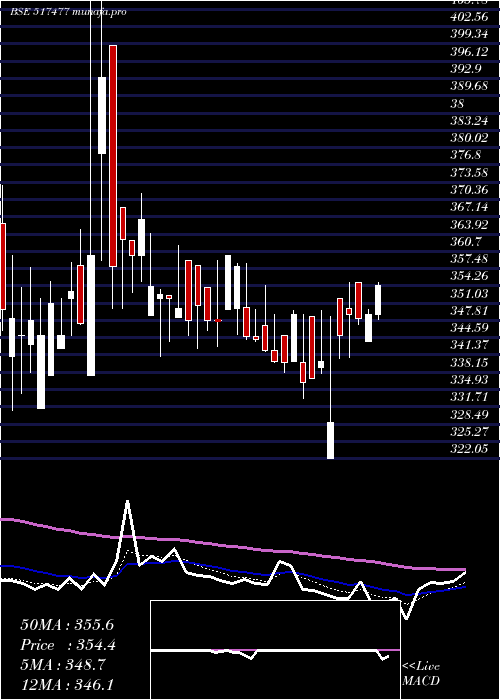Click the Live MACD label
Screen dimensions: 500x700
click(421, 674)
